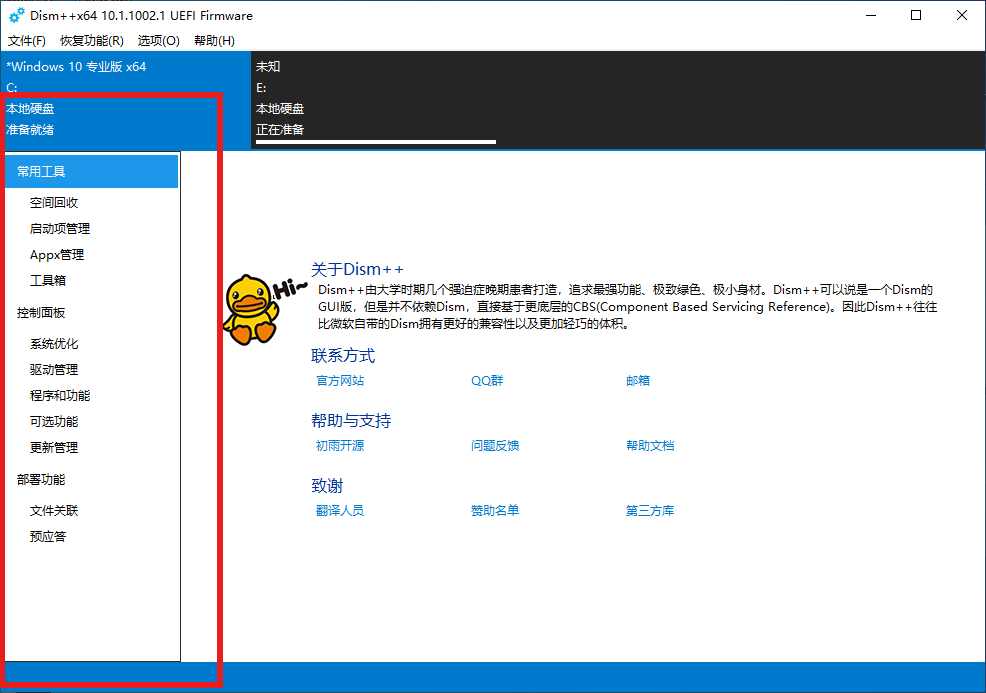Image resolution: width=986 pixels, height=693 pixels.
Task: Open 程序和功能 in the sidebar
Action: 60,396
